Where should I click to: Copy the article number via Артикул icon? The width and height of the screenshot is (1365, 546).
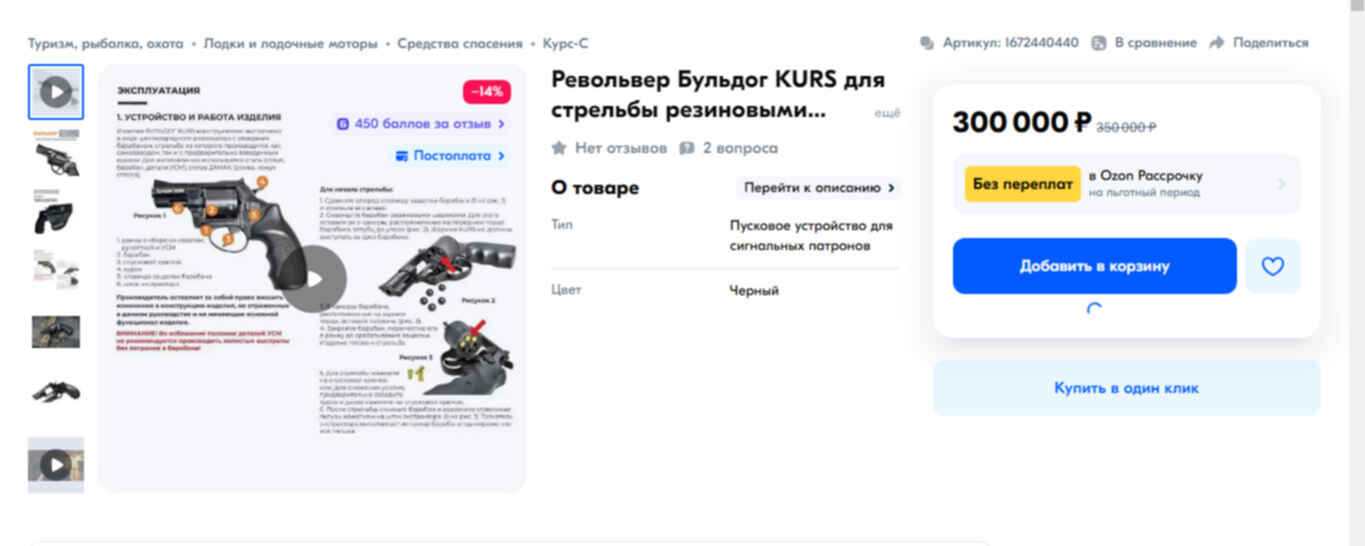click(927, 43)
